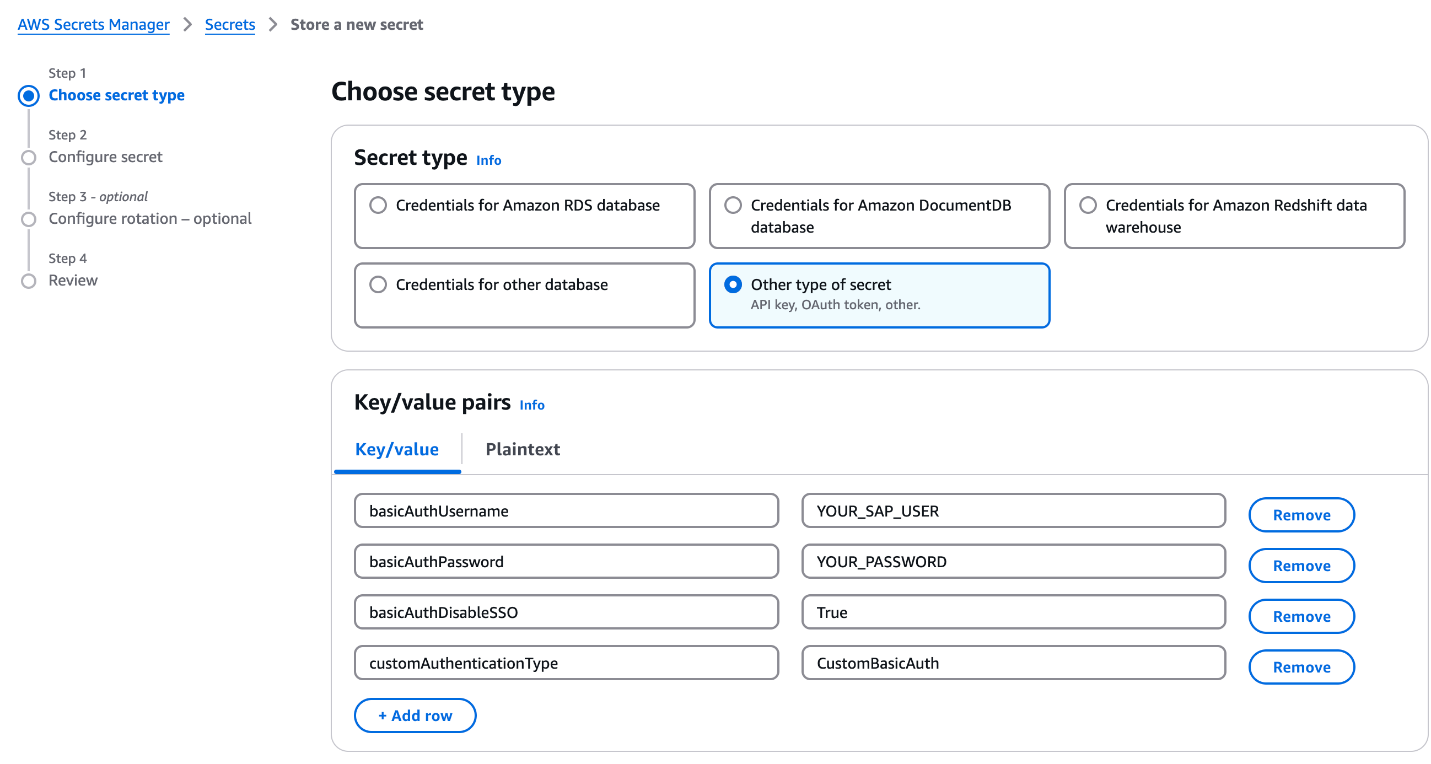Go to AWS Secrets Manager breadcrumb
The width and height of the screenshot is (1431, 764).
pos(94,25)
